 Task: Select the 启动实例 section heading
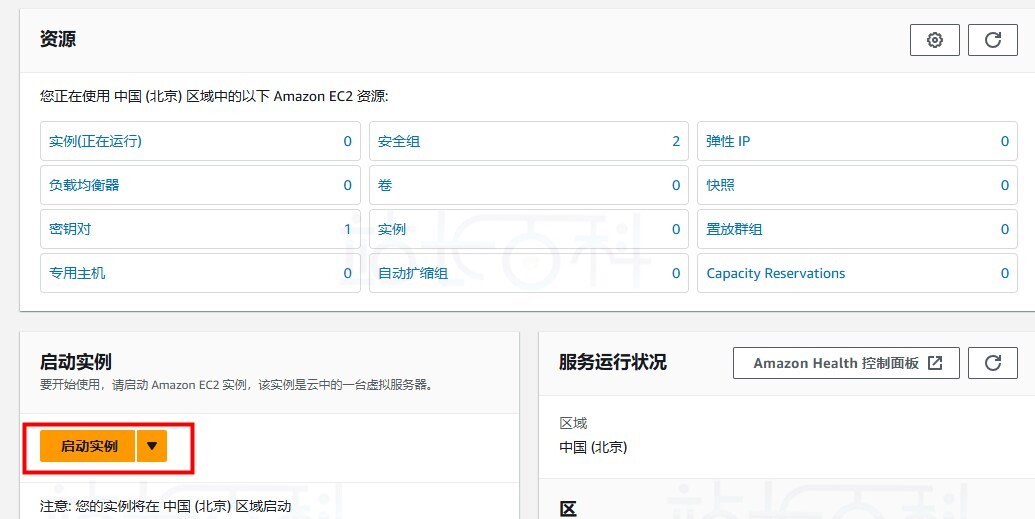pos(76,362)
